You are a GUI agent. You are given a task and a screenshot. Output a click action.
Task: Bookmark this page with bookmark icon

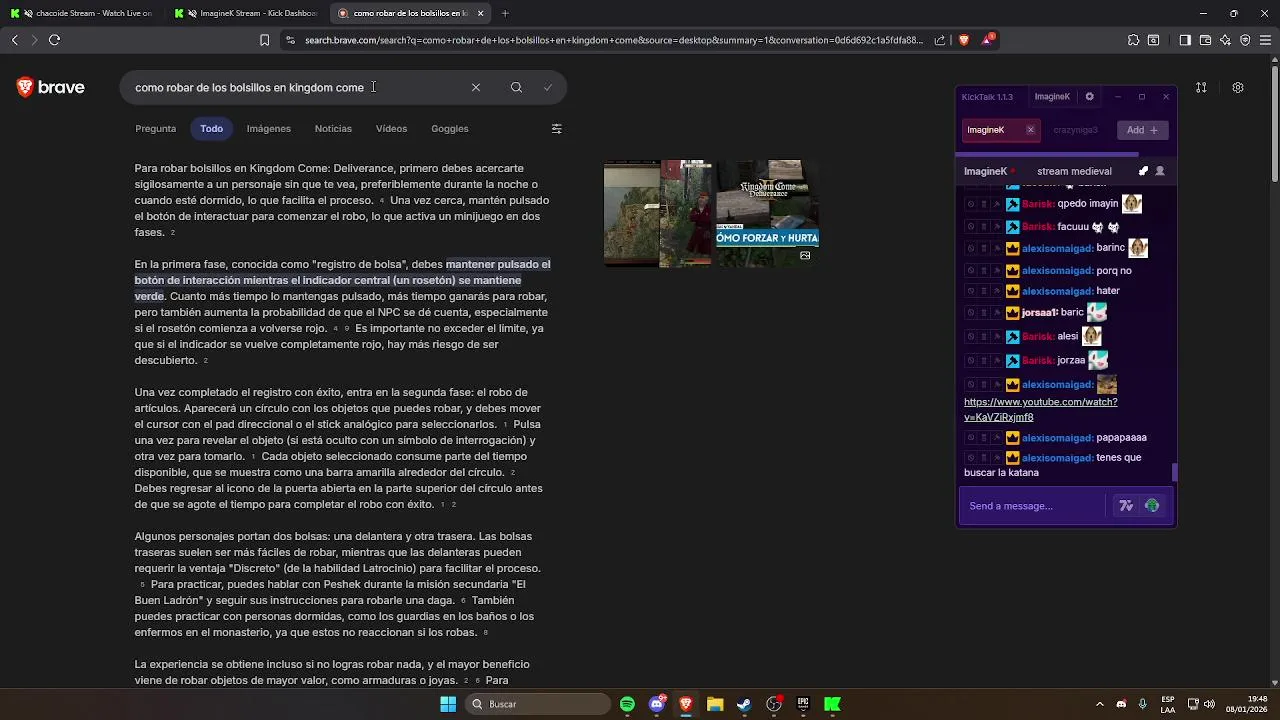tap(264, 40)
